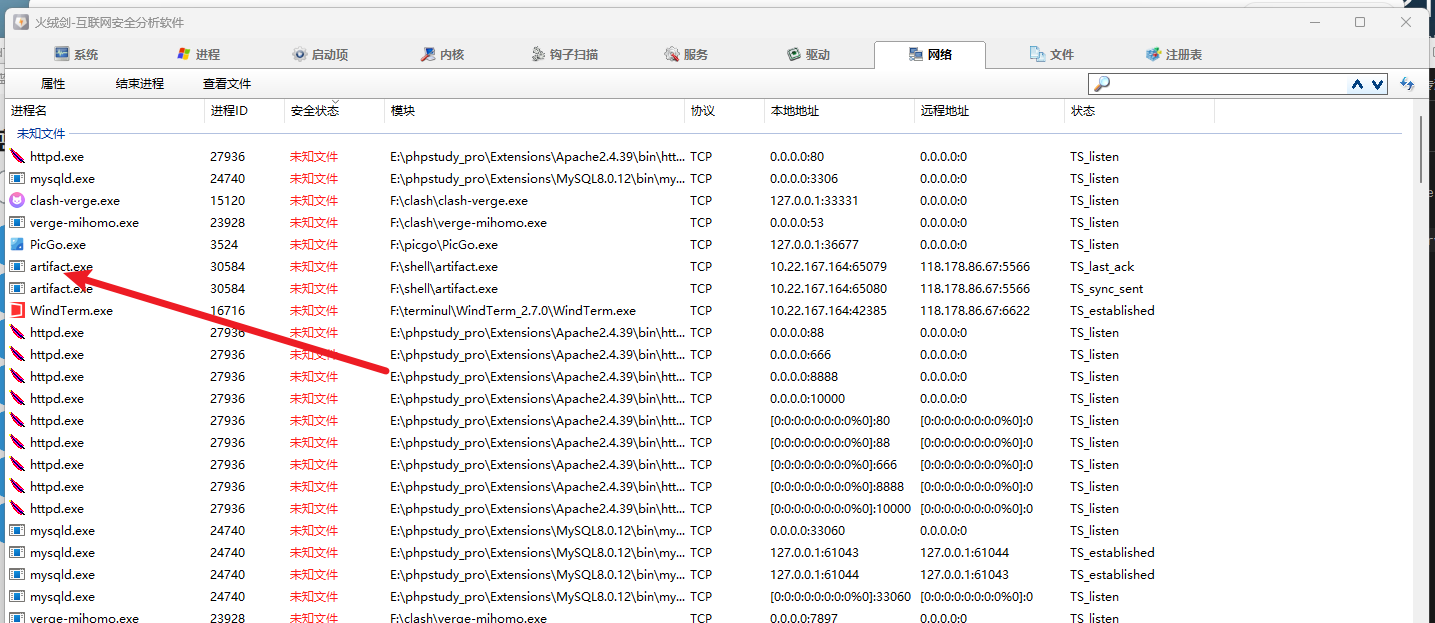Viewport: 1435px width, 623px height.
Task: Sort by the 安全状态 column header
Action: click(x=315, y=111)
